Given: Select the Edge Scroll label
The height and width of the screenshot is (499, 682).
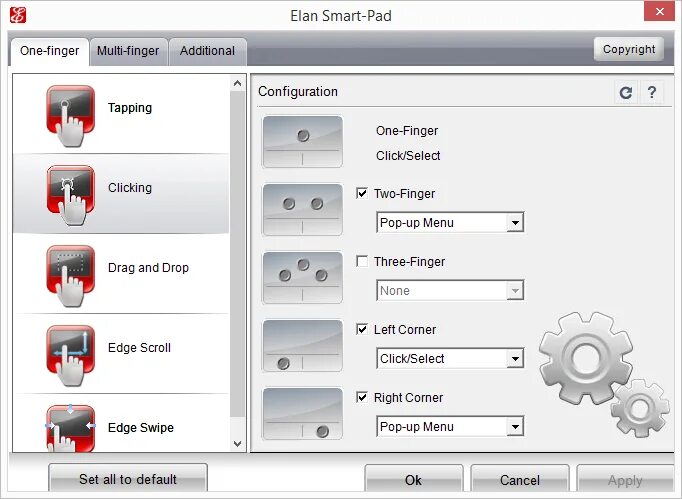Looking at the screenshot, I should pyautogui.click(x=139, y=348).
